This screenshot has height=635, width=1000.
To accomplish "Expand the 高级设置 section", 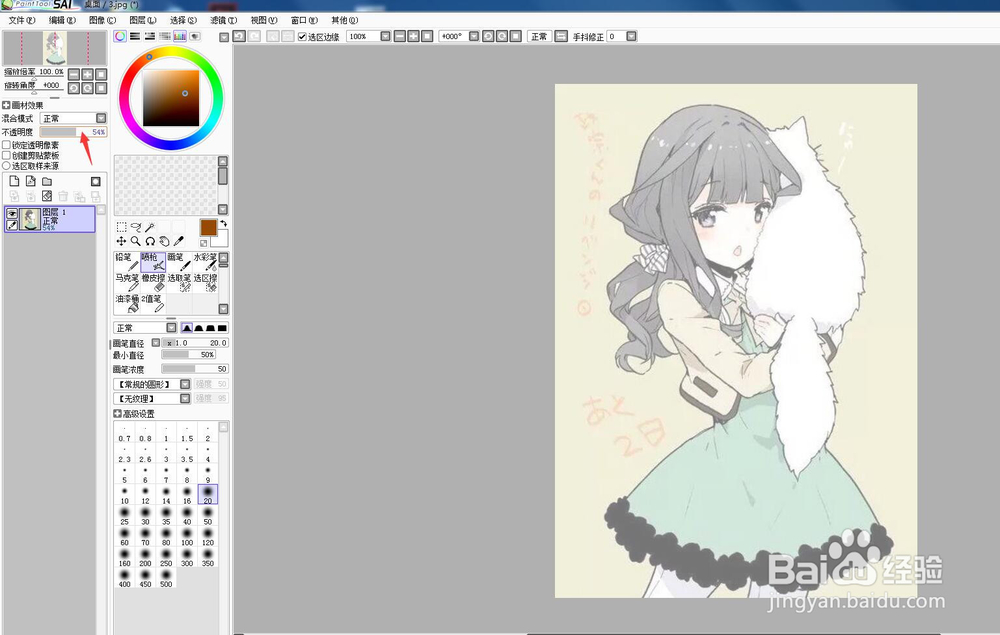I will tap(117, 414).
